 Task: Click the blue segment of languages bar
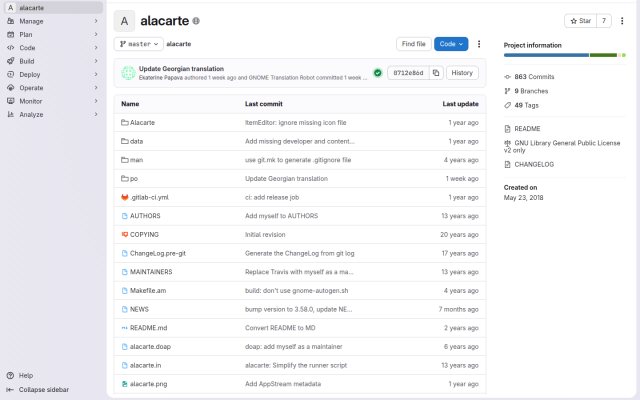coord(546,55)
